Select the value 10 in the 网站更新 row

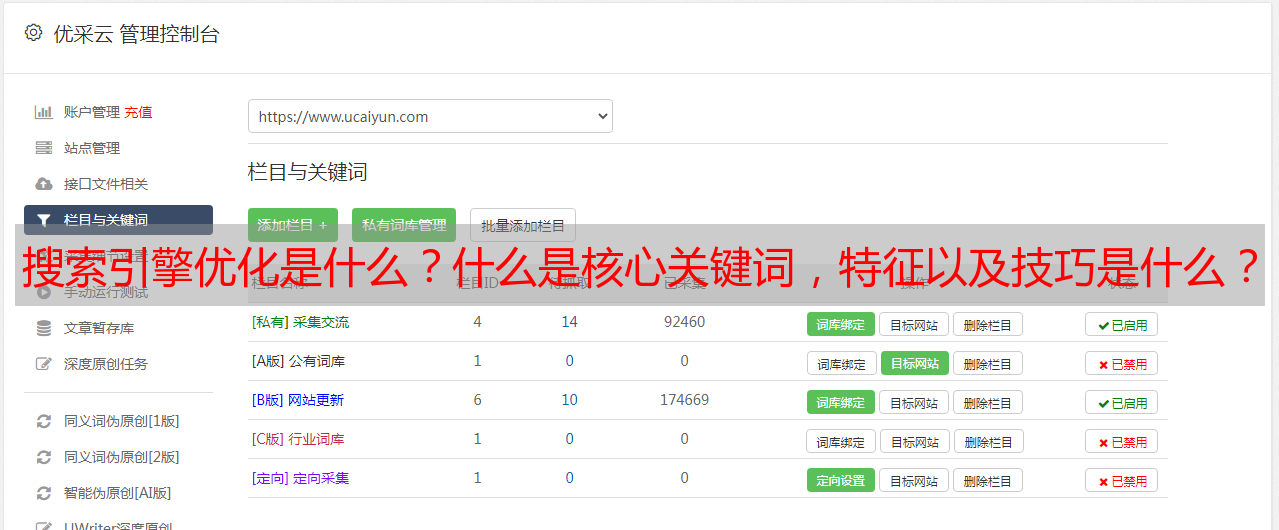coord(570,400)
